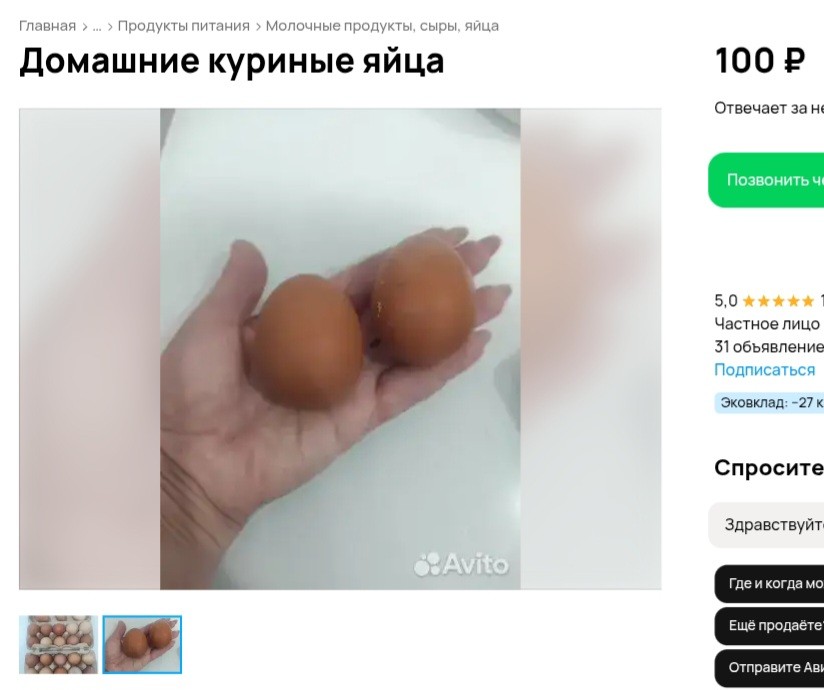Screen dimensions: 824x690
Task: Go to the Главная breadcrumb link
Action: coord(47,26)
